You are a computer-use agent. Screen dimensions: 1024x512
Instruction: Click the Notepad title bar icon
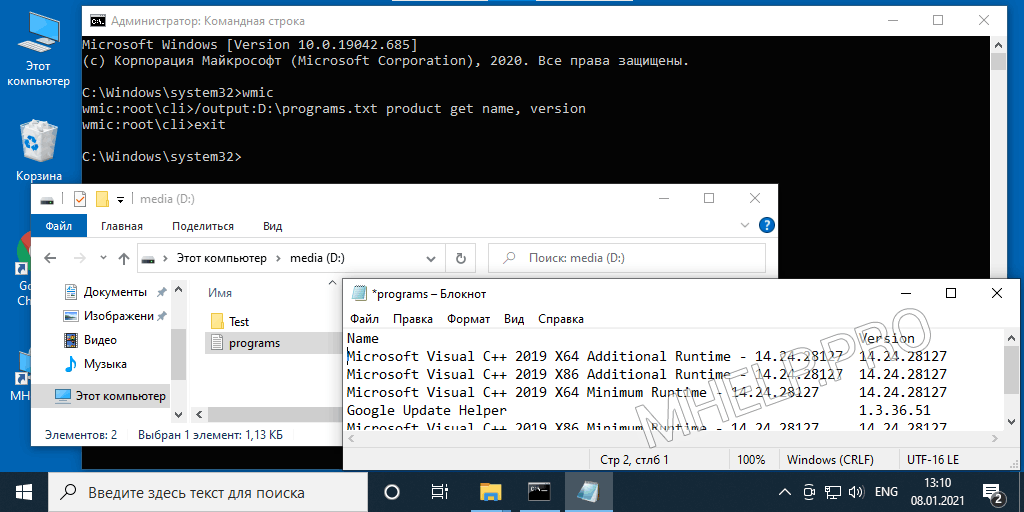pos(359,294)
